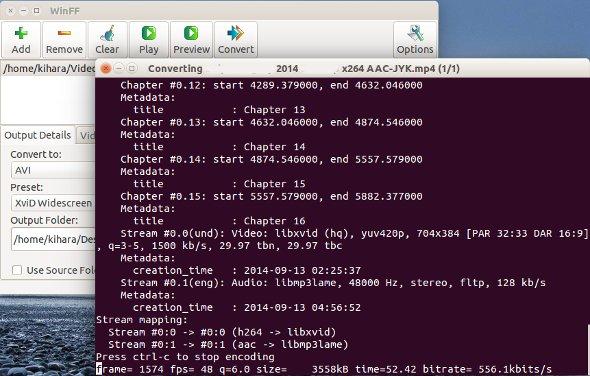Click the 'title : Chapter 13' terminal line

point(219,110)
